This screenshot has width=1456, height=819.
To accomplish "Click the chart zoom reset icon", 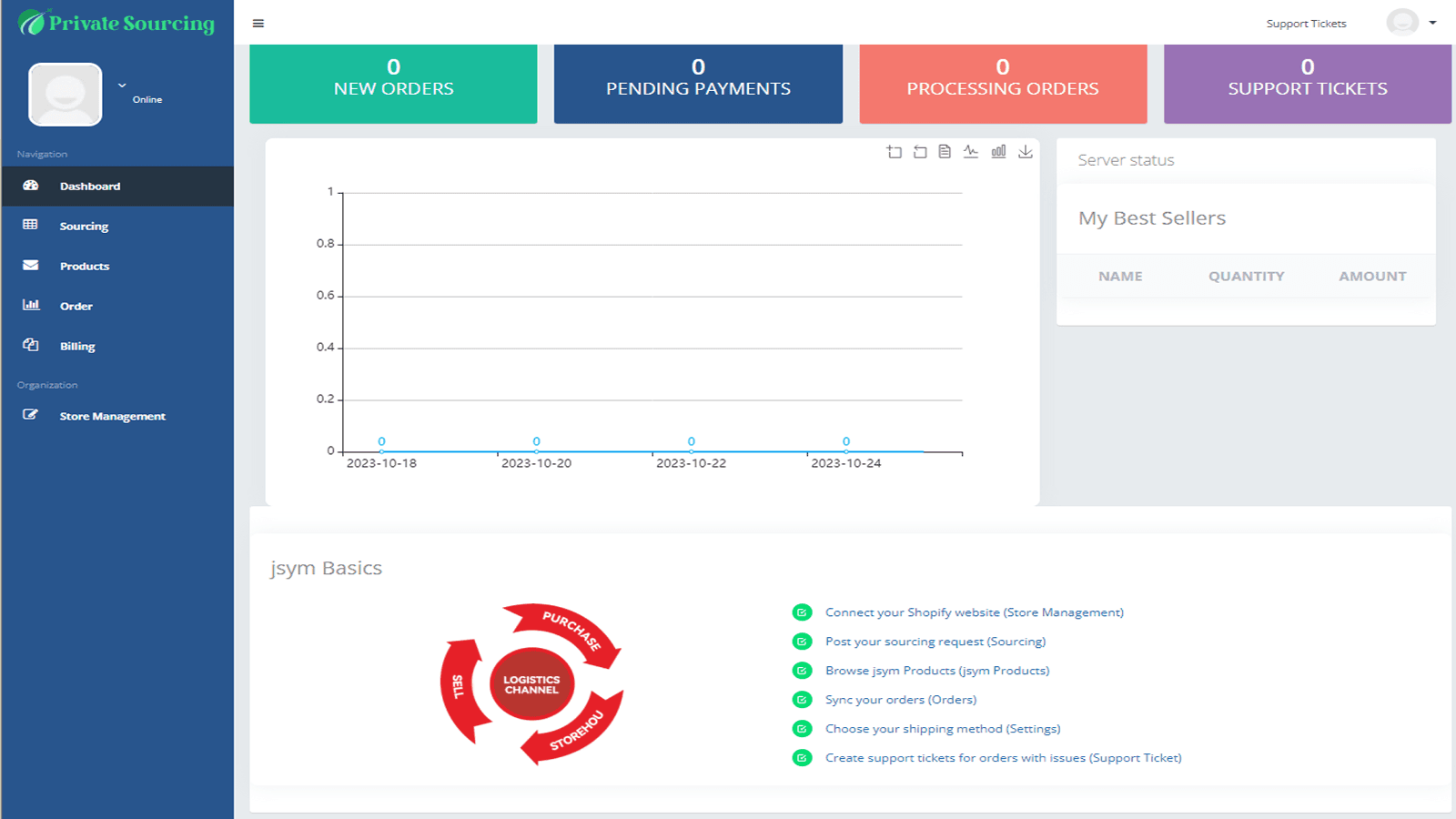I will (920, 152).
